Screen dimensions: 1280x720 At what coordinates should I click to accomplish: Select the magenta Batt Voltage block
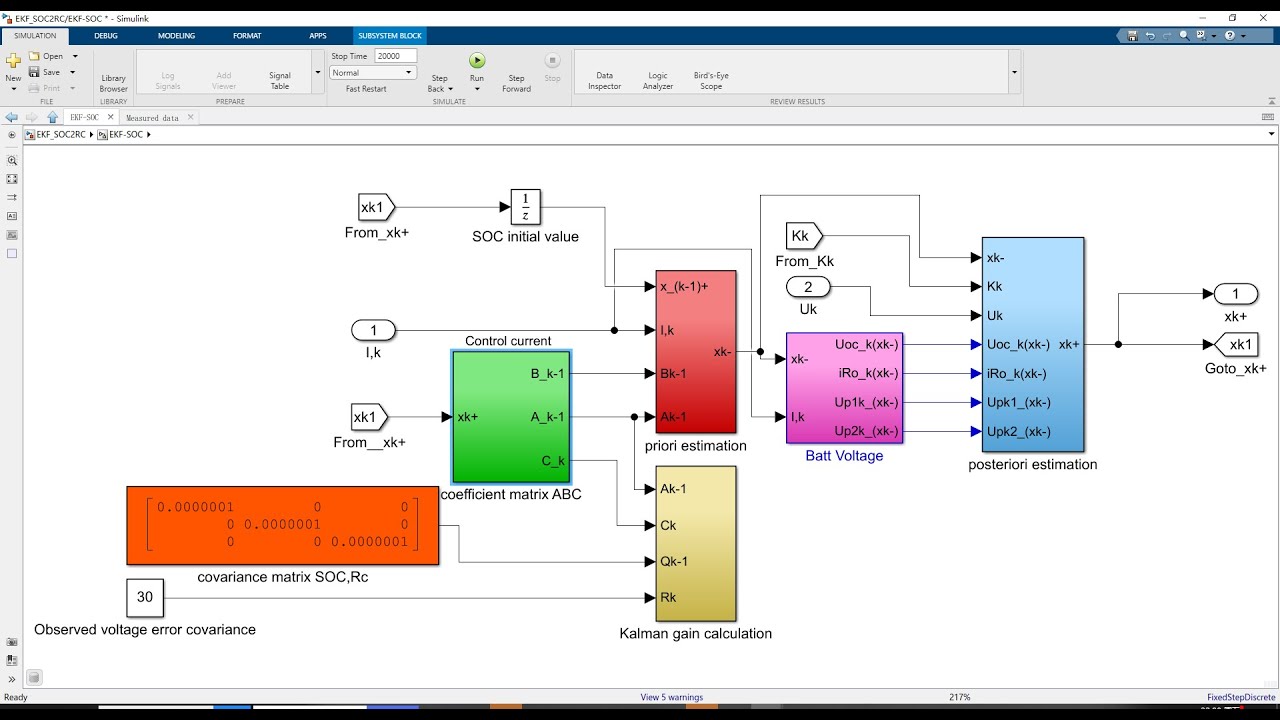845,388
